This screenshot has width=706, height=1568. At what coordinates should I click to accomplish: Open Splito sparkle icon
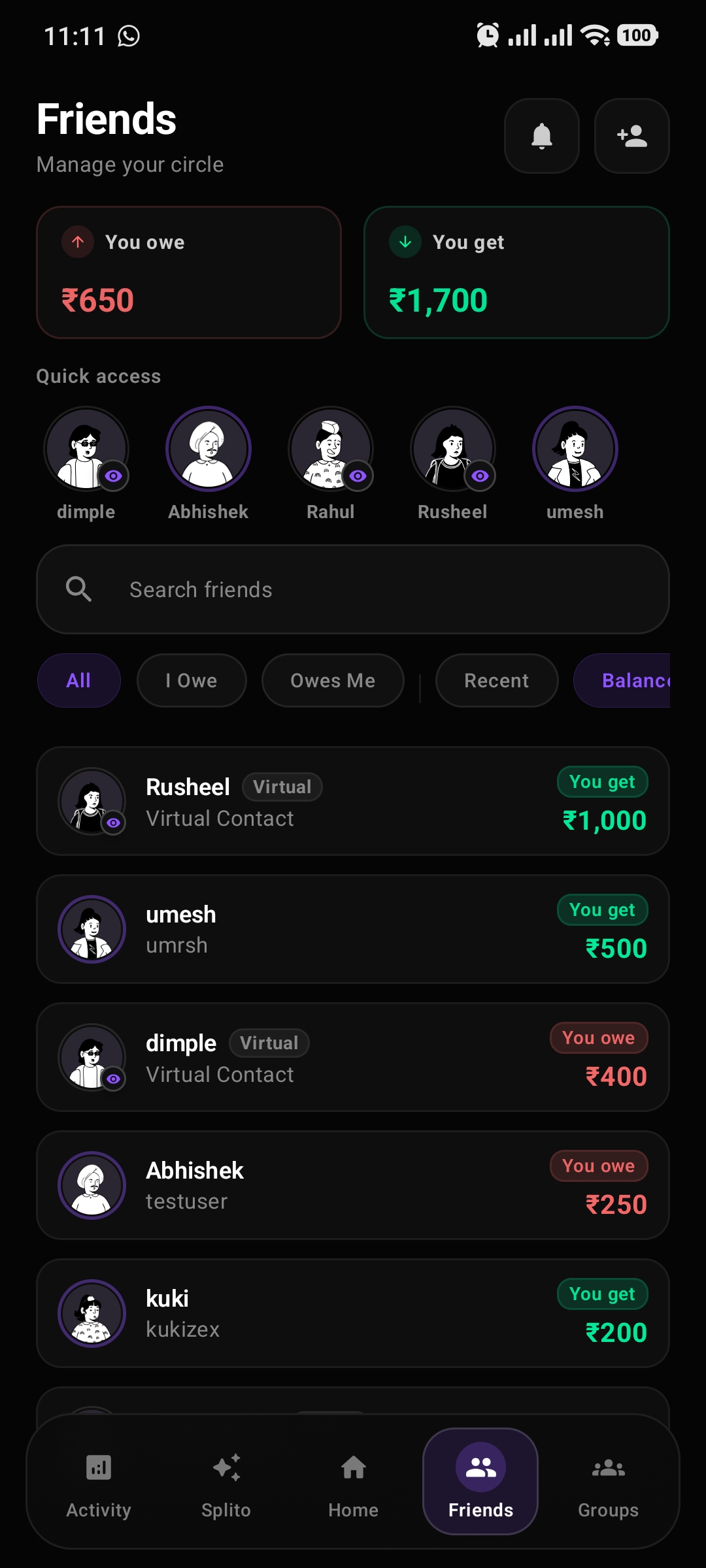pos(226,1467)
